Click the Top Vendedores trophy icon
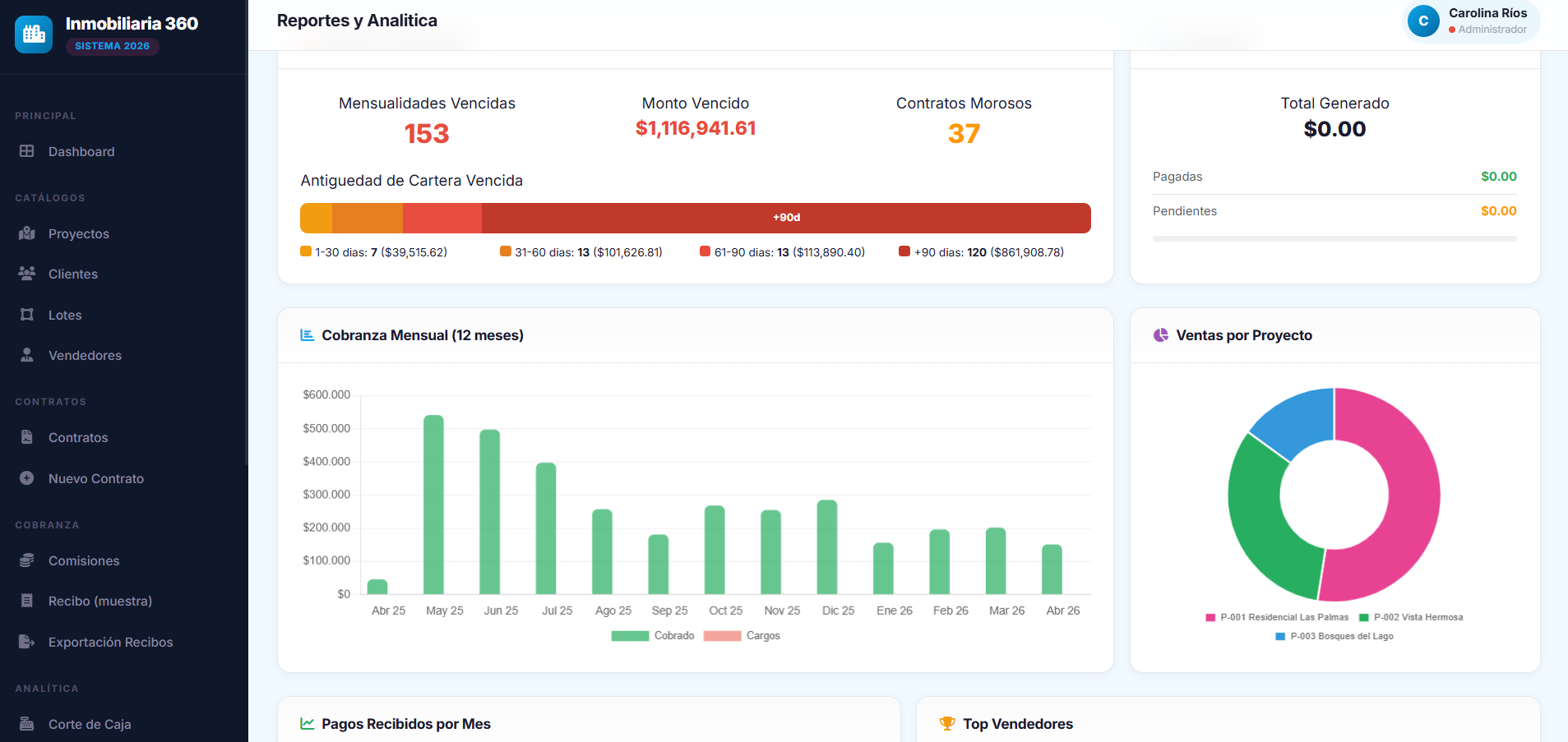Image resolution: width=1568 pixels, height=742 pixels. (947, 724)
